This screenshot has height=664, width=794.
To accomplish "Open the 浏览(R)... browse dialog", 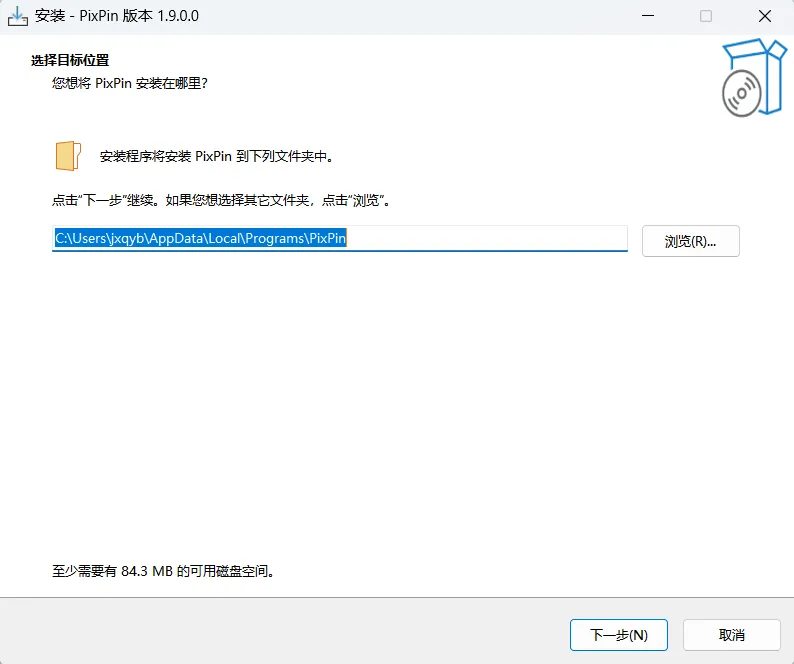I will point(691,241).
